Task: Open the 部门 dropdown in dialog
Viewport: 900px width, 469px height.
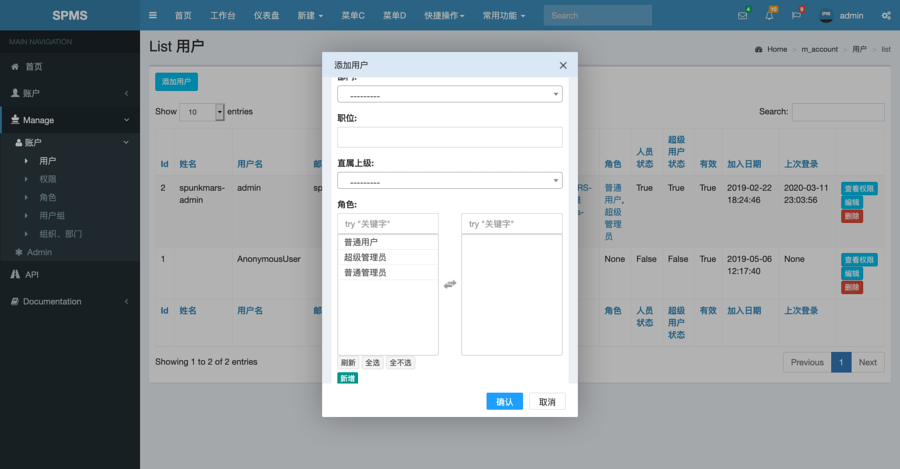Action: coord(450,94)
